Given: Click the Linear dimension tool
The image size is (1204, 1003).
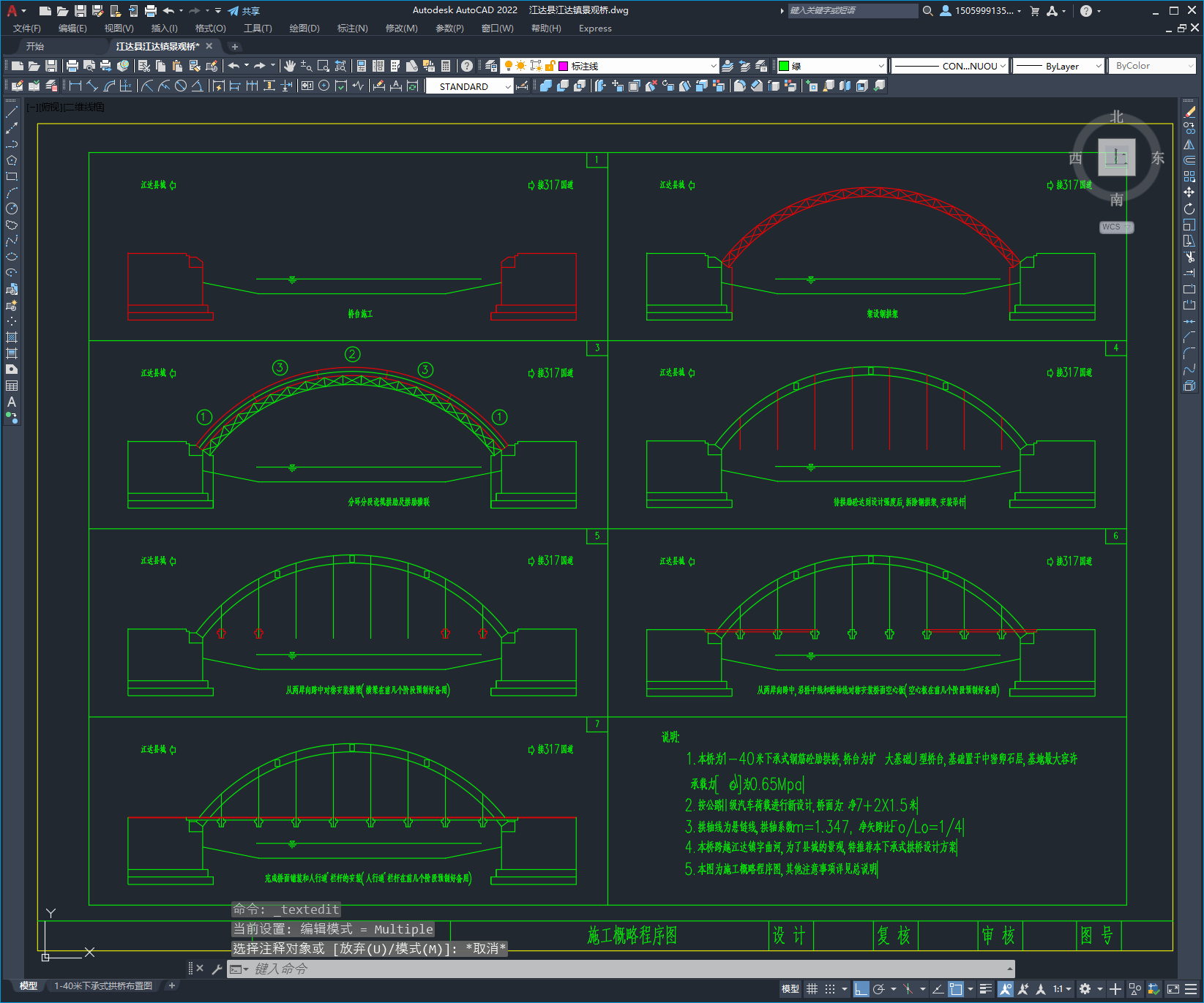Looking at the screenshot, I should [75, 86].
